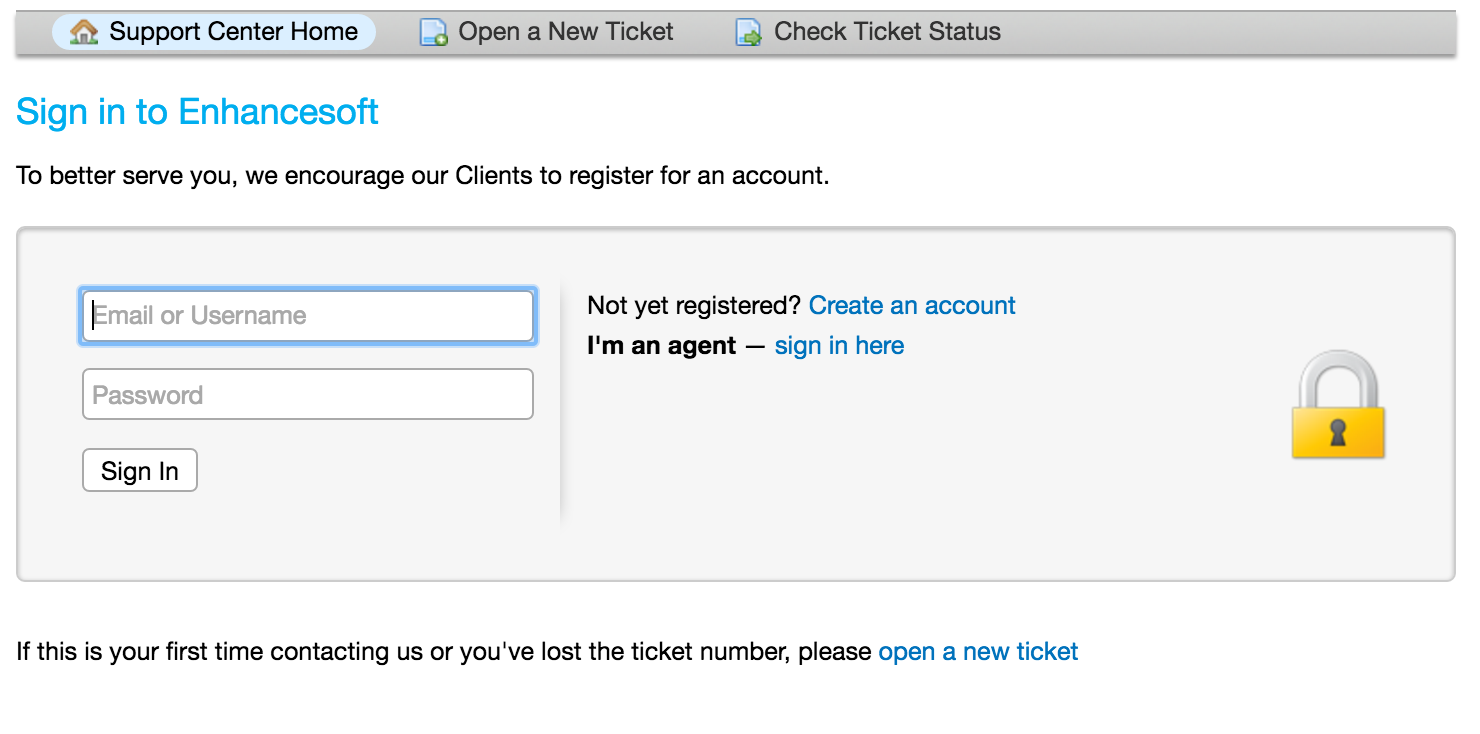The image size is (1480, 734).
Task: Open the agent "sign in here" link
Action: tap(839, 346)
